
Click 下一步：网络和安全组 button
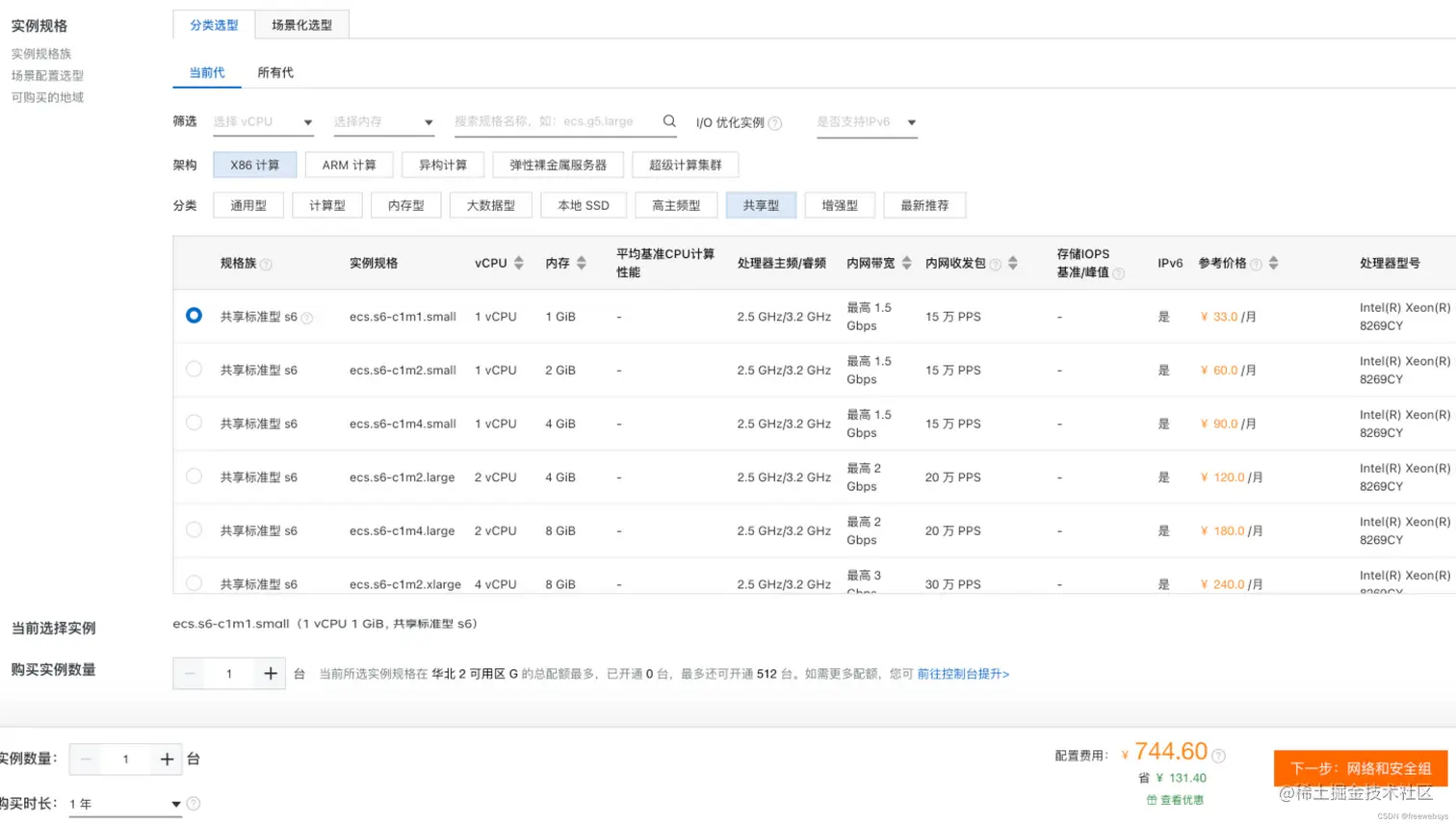pos(1364,768)
